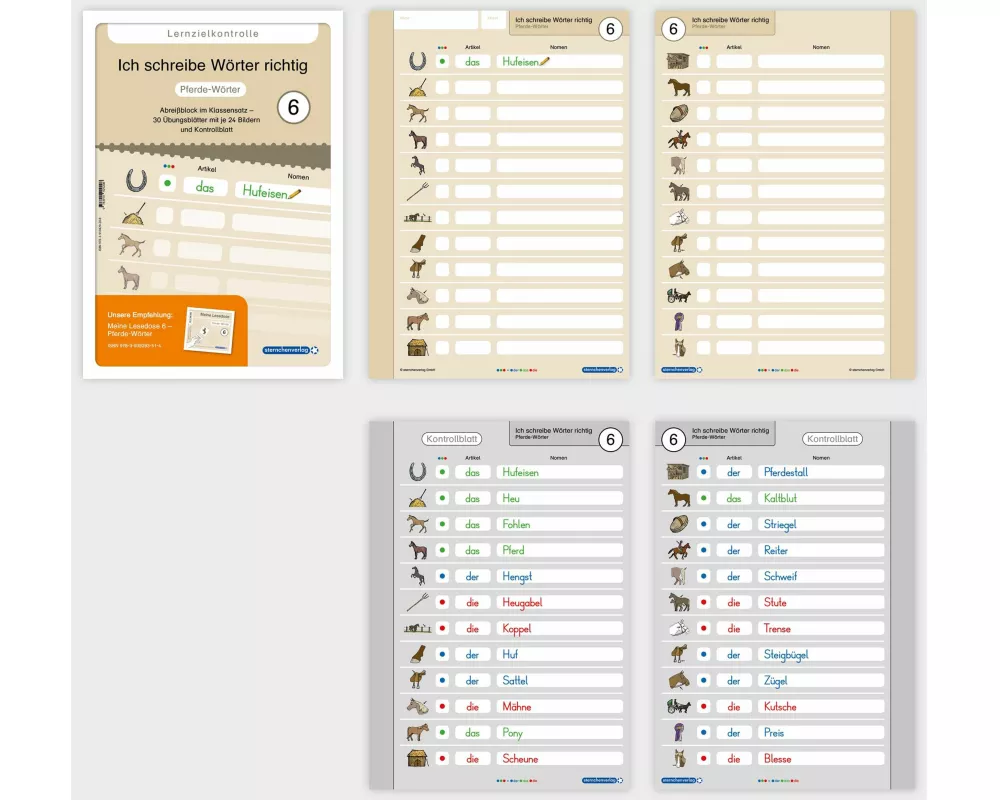Click the horseshoe picture beside 'Hufeisen' on the left Kontrollblatt

point(417,472)
